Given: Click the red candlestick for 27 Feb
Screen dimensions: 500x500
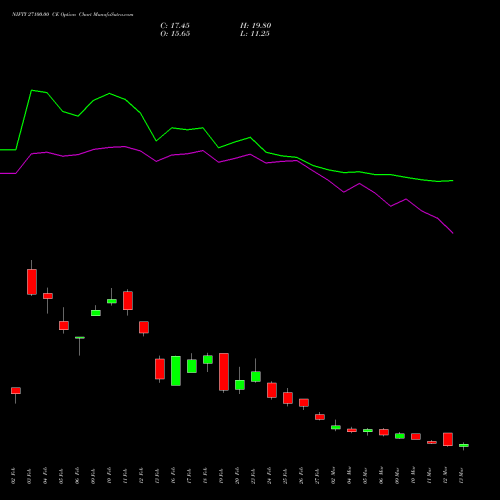Looking at the screenshot, I should [320, 417].
